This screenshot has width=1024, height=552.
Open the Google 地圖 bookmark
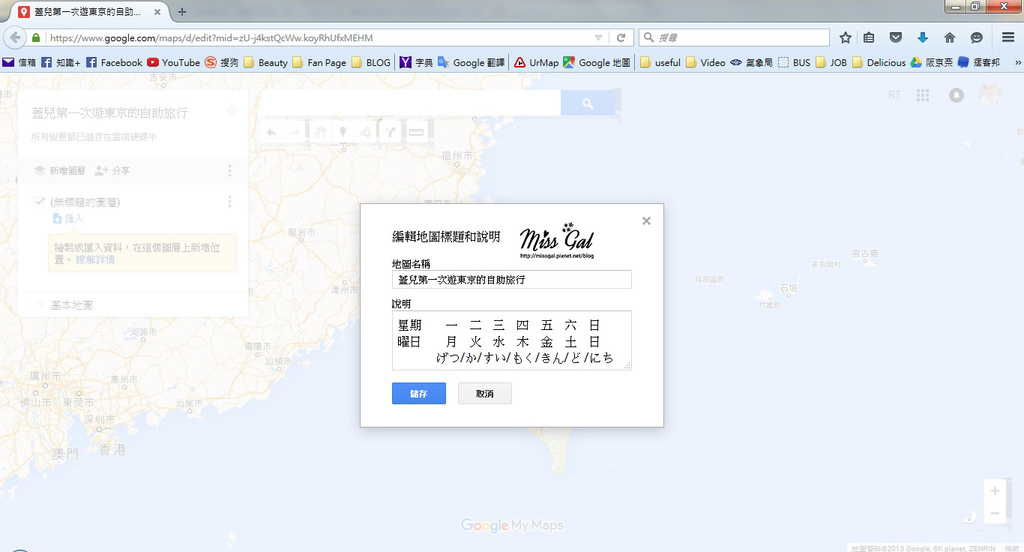597,63
